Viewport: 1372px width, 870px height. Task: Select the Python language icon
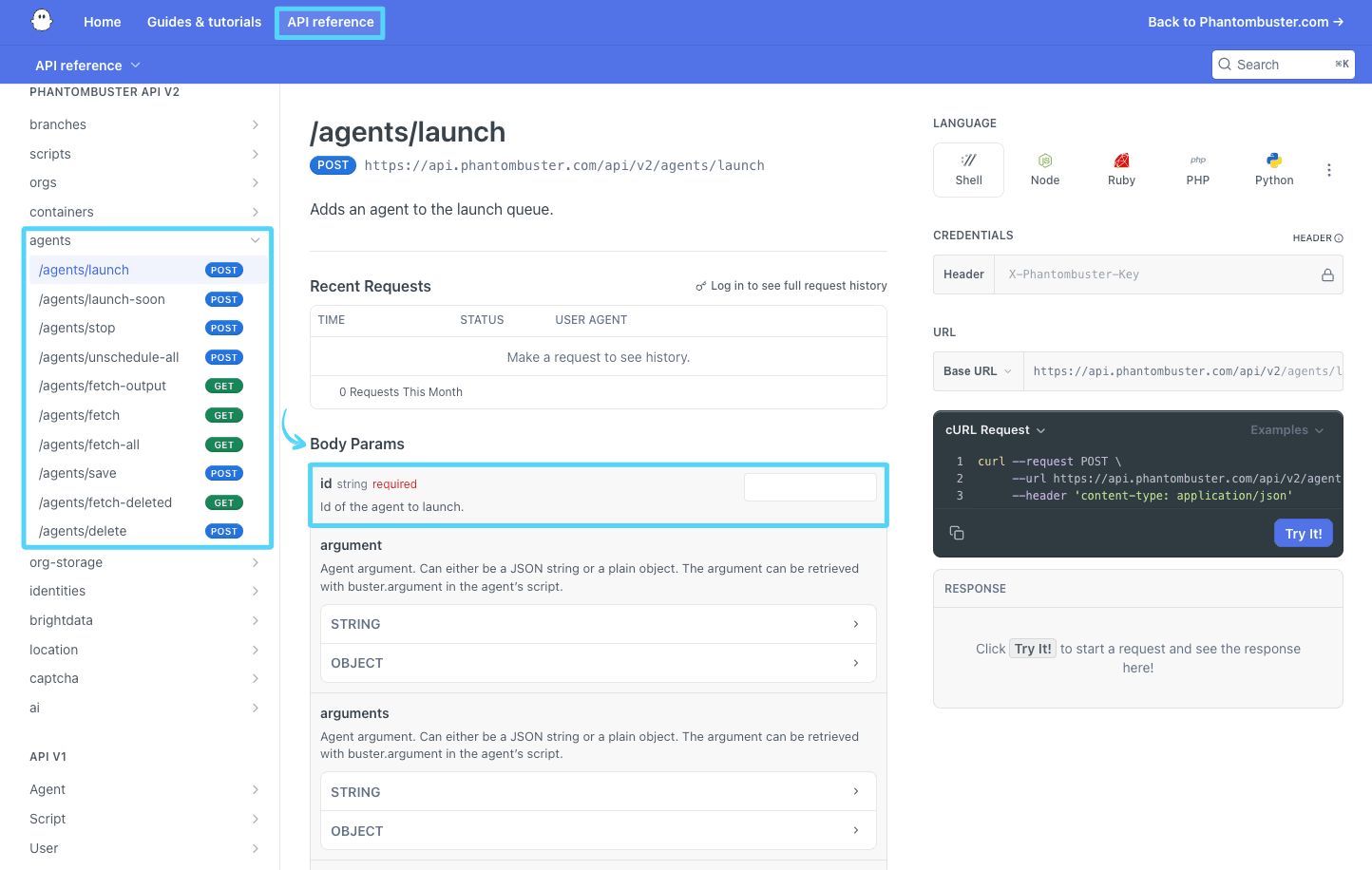[x=1274, y=161]
